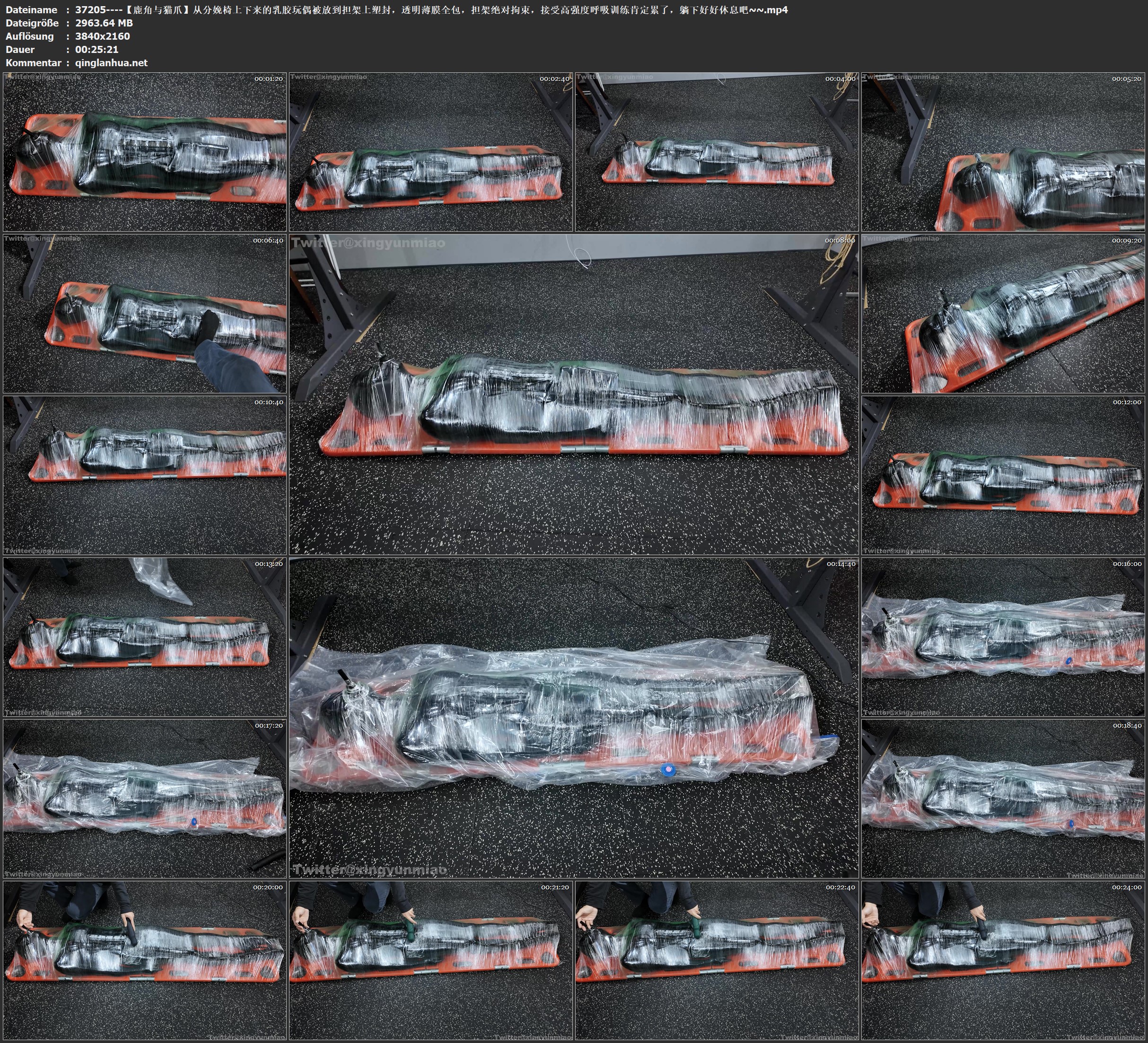1148x1043 pixels.
Task: Select the frame at 00:22:40
Action: tap(716, 960)
